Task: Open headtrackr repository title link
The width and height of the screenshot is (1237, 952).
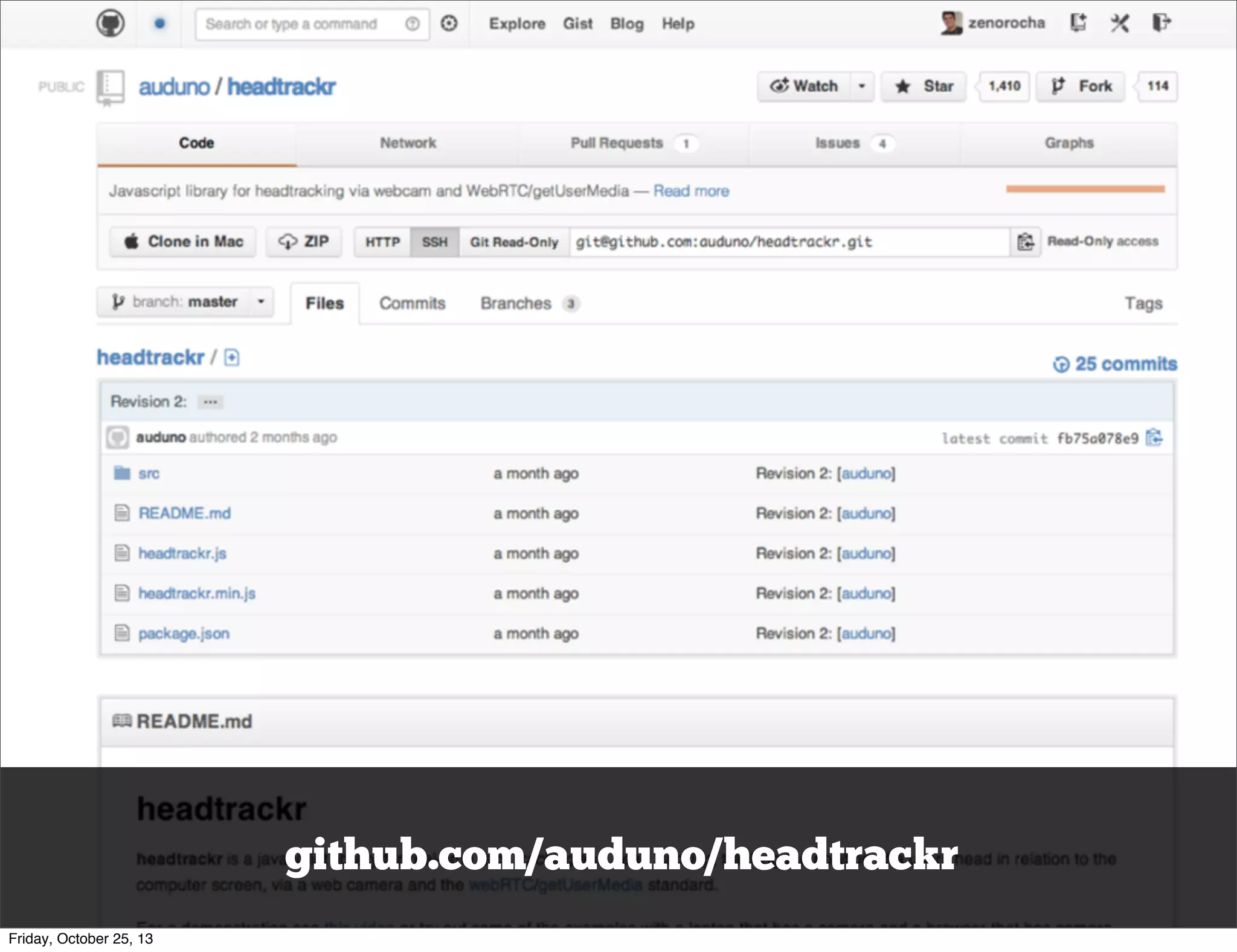Action: 281,87
